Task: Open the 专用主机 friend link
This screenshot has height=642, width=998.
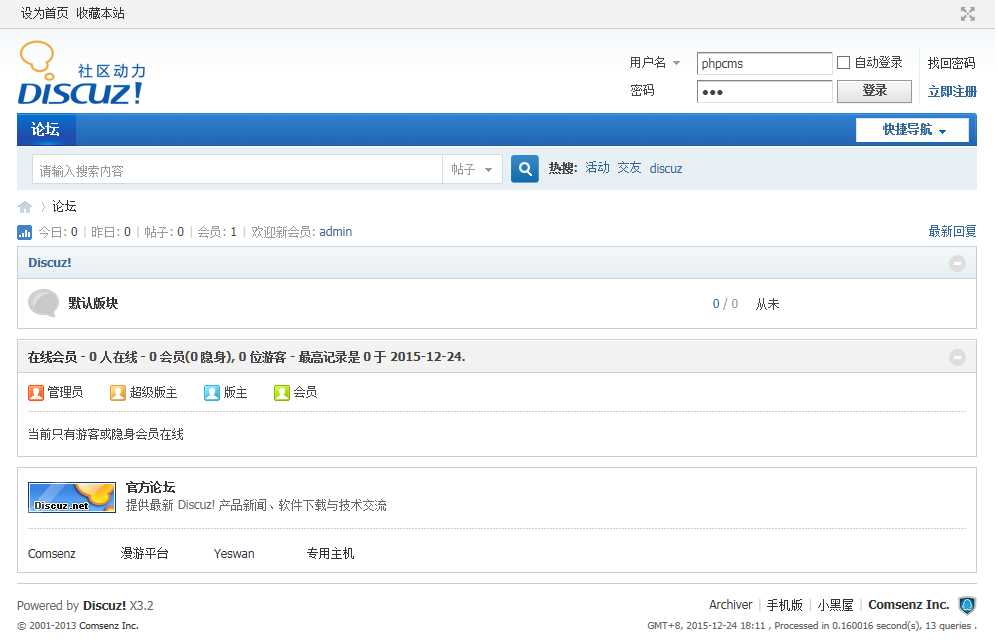Action: tap(330, 554)
